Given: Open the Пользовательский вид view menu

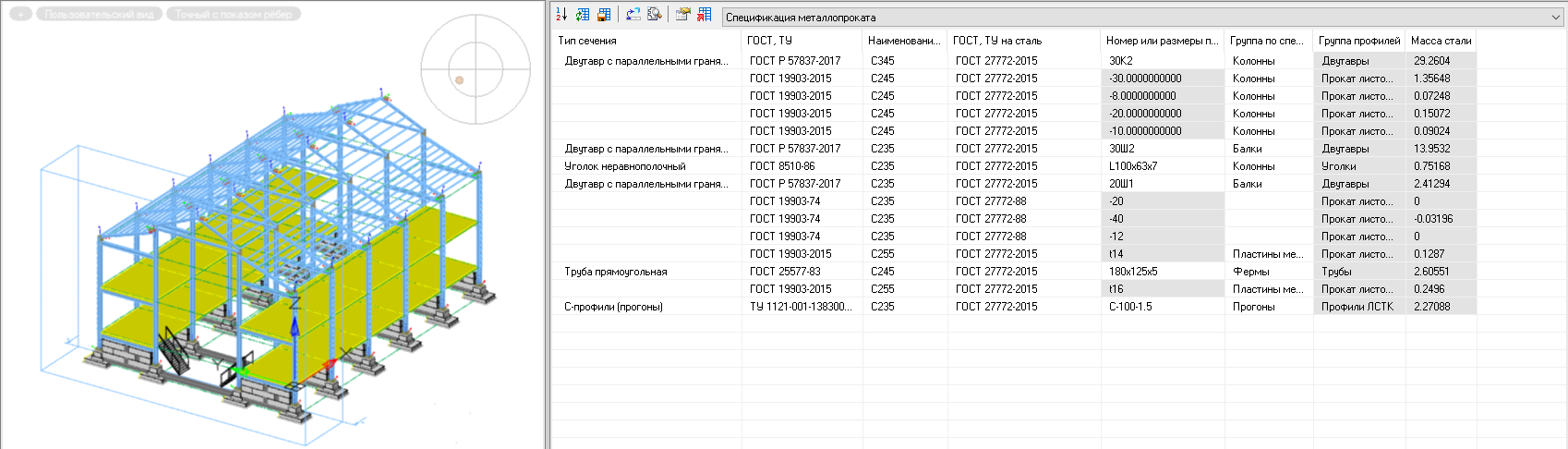Looking at the screenshot, I should tap(99, 15).
